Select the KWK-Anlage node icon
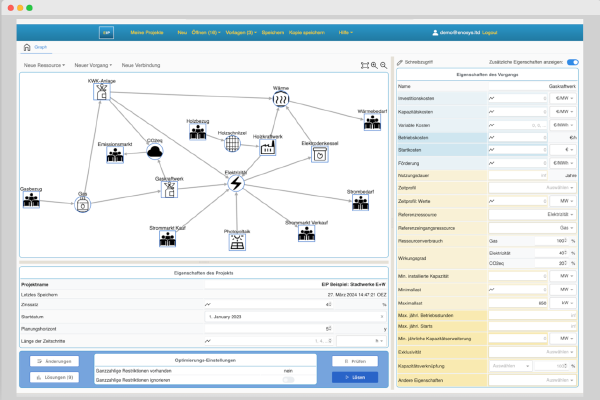Viewport: 600px width, 400px height. pyautogui.click(x=102, y=92)
